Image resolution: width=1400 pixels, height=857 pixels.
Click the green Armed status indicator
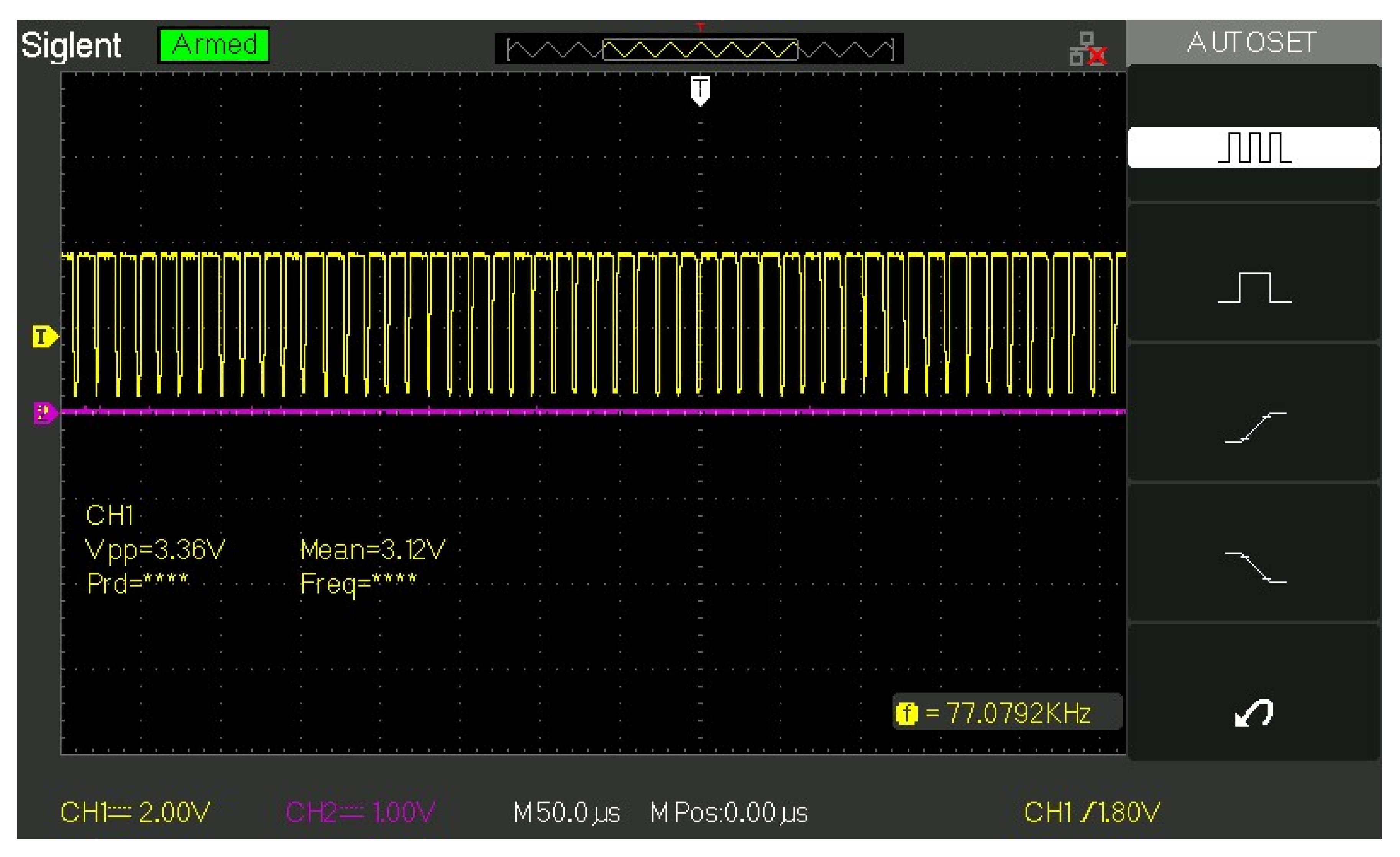(x=213, y=45)
